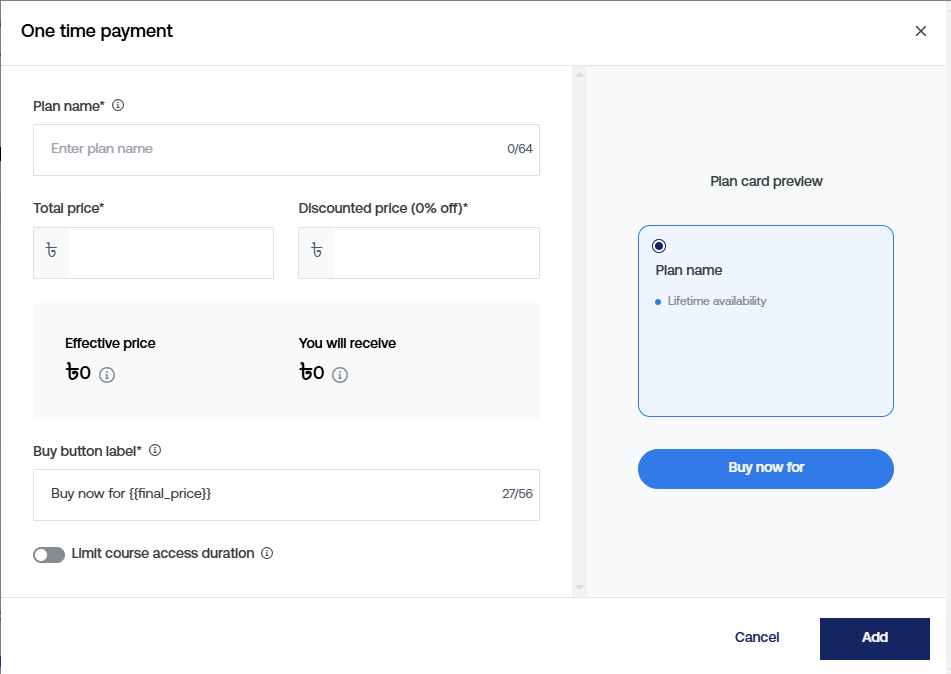Click the Buy now for preview button
This screenshot has width=951, height=674.
coord(765,468)
